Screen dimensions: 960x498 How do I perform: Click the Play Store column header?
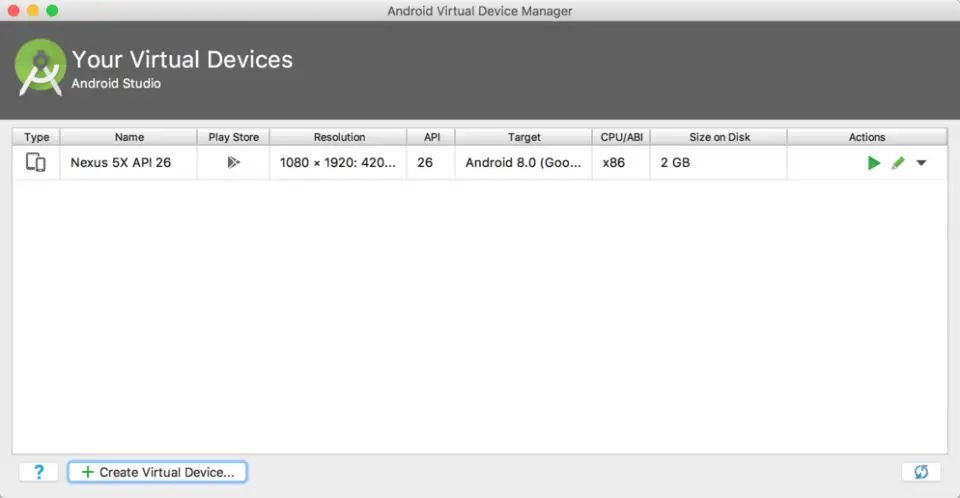tap(233, 137)
